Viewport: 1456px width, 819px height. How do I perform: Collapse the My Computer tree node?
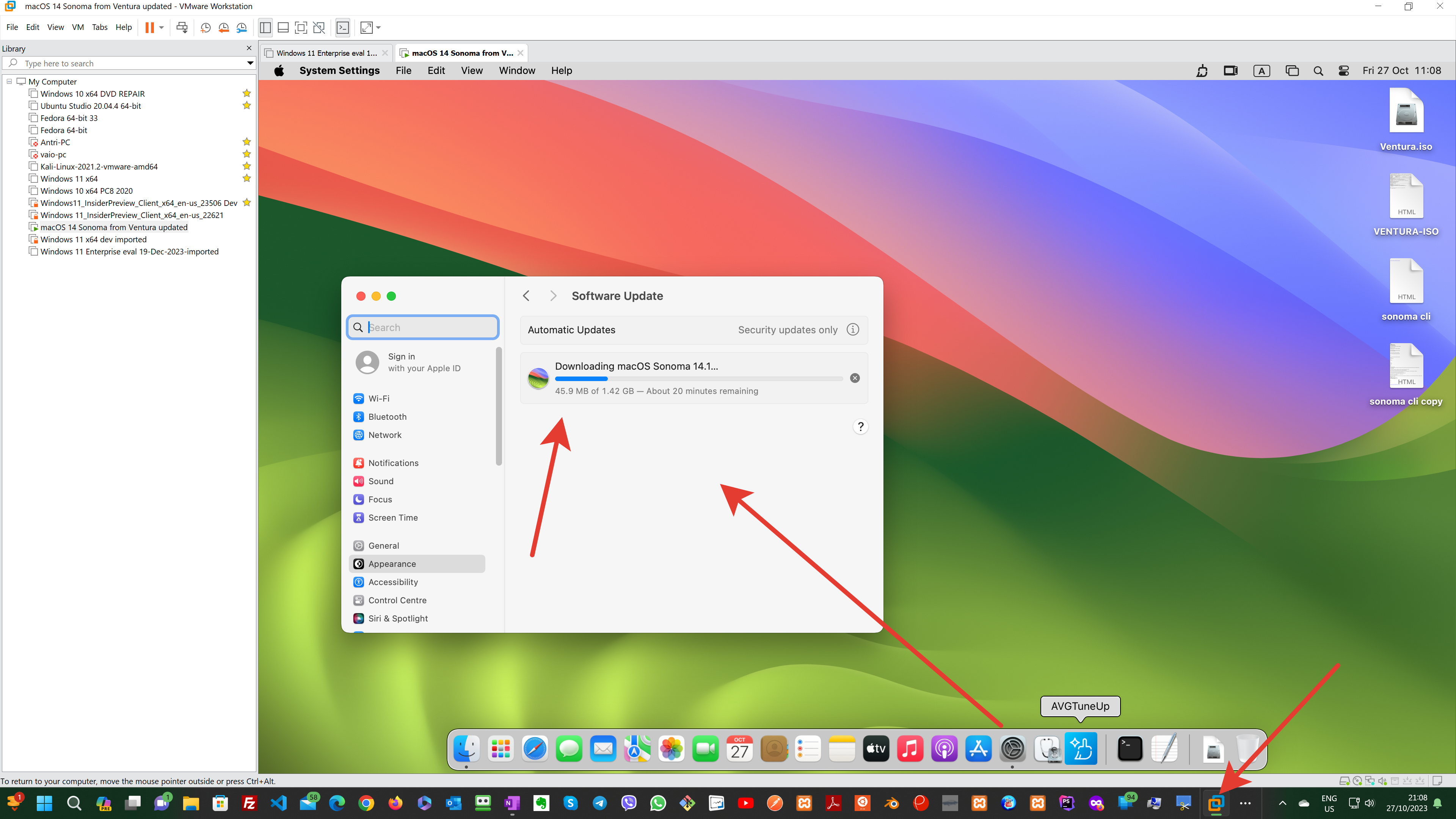(x=9, y=82)
